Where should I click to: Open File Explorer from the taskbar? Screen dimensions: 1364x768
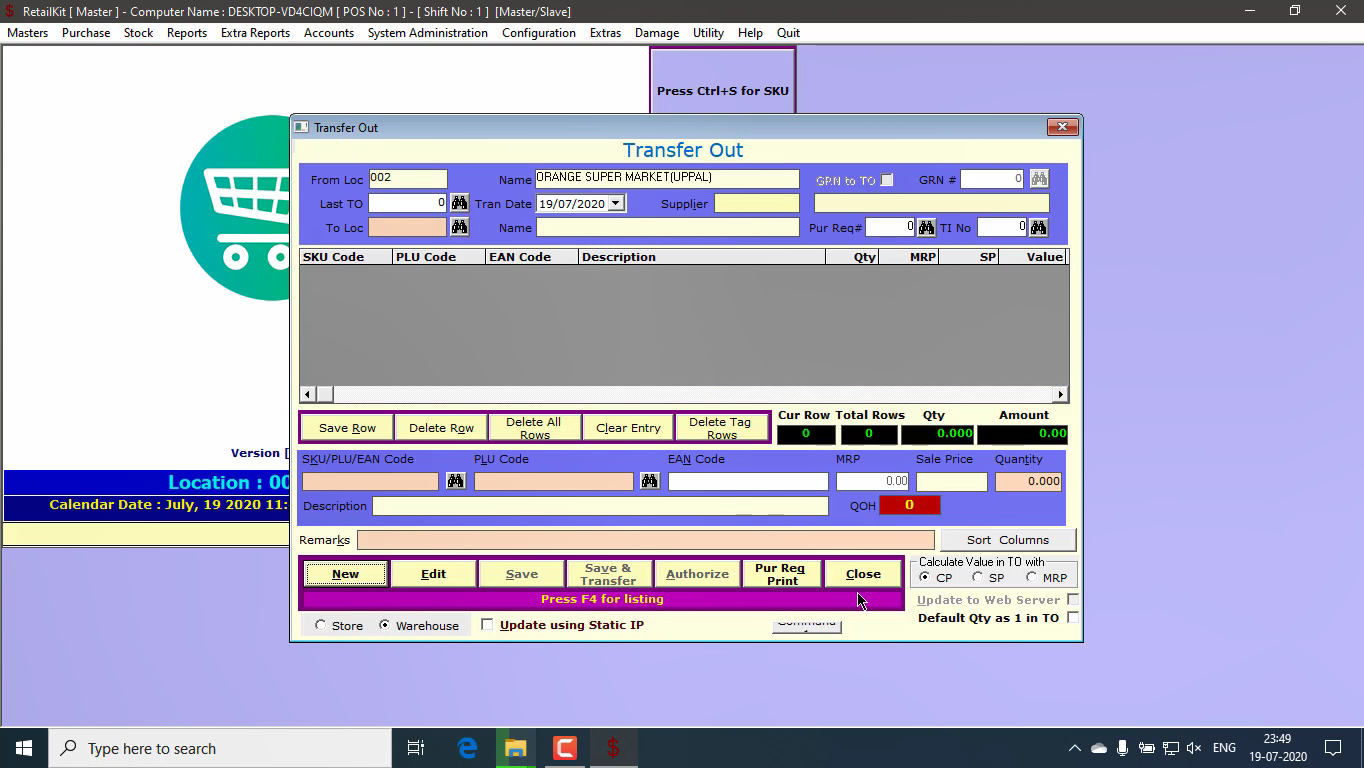point(516,748)
